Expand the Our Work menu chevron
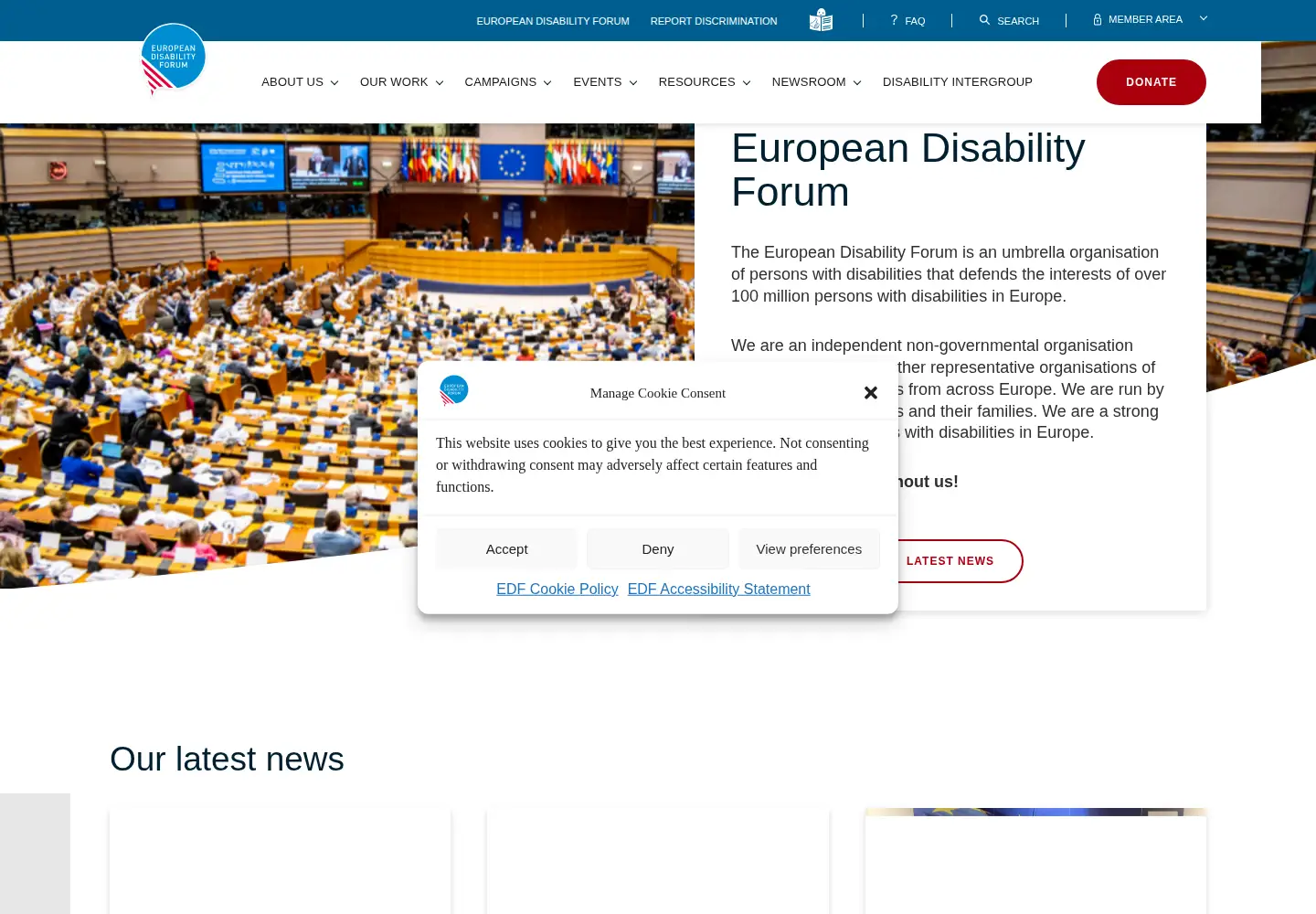The width and height of the screenshot is (1316, 914). (440, 83)
